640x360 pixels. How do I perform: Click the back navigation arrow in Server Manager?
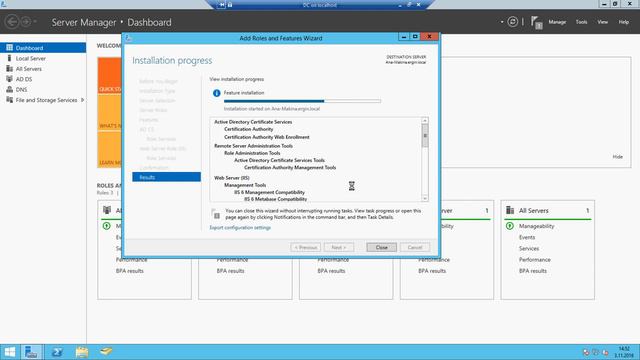12,21
